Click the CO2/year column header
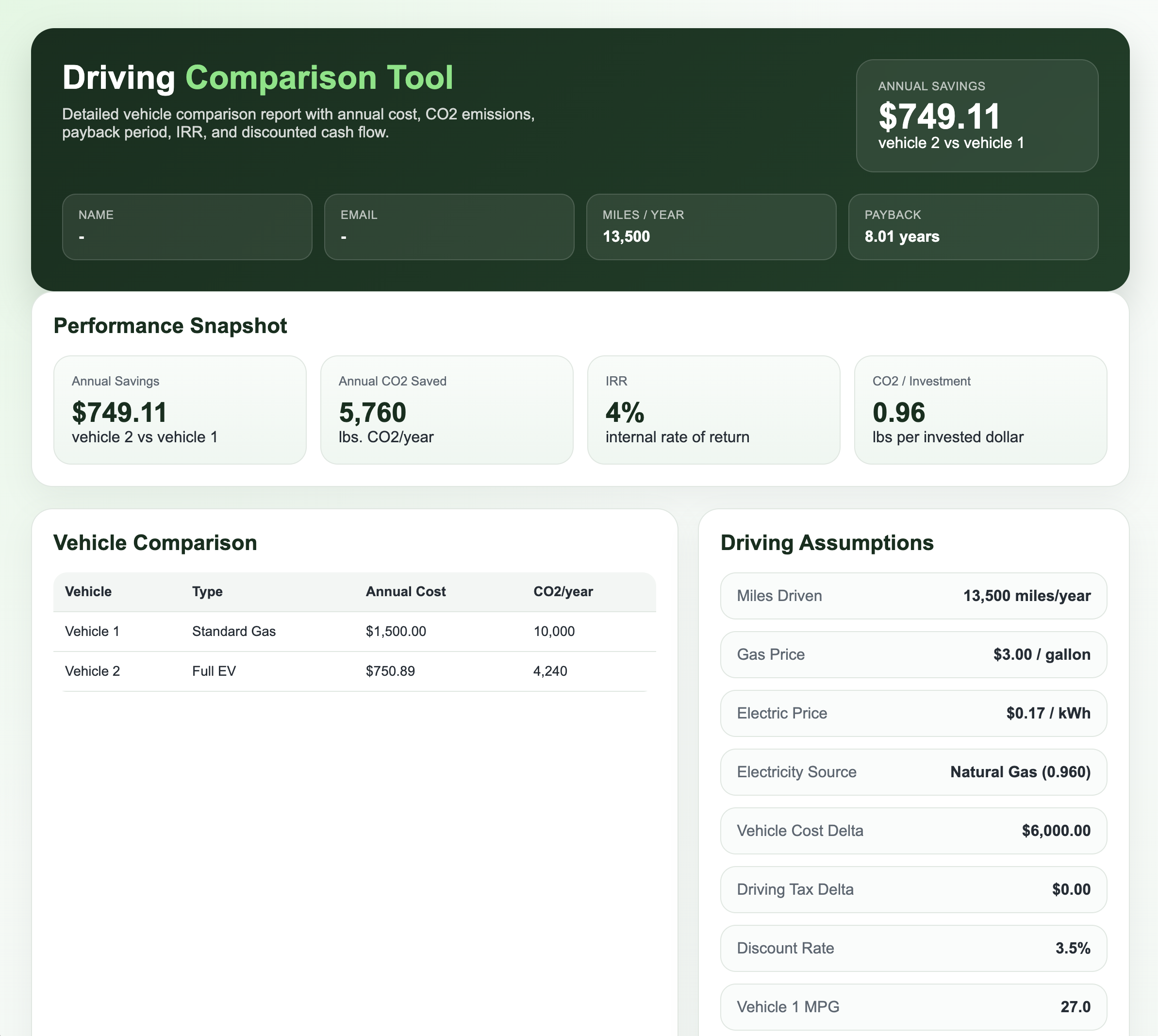Image resolution: width=1158 pixels, height=1036 pixels. pyautogui.click(x=563, y=591)
